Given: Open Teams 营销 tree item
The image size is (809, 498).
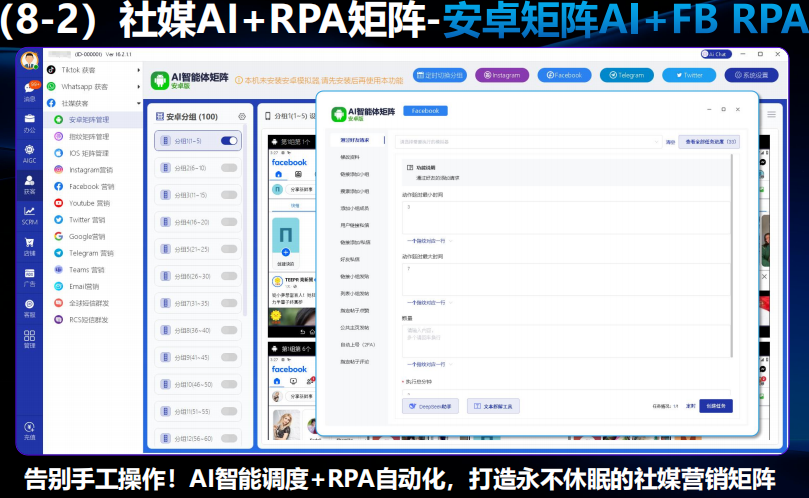Looking at the screenshot, I should click(x=86, y=270).
